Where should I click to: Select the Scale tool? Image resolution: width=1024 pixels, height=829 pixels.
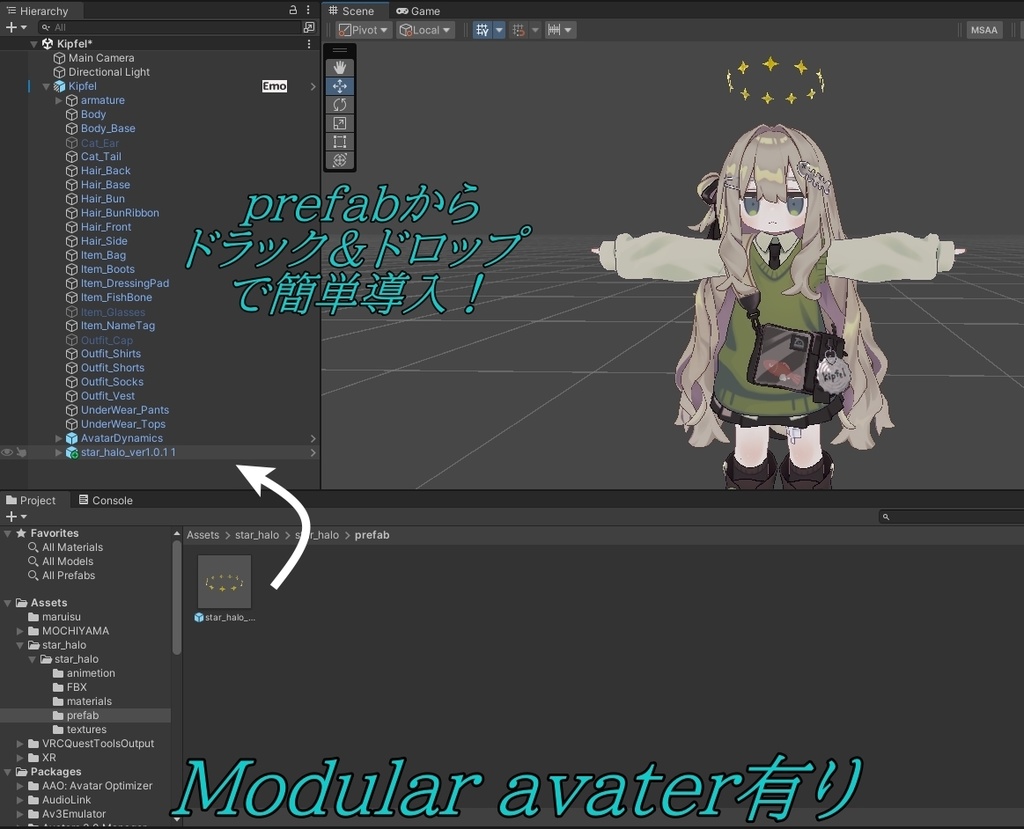(340, 122)
